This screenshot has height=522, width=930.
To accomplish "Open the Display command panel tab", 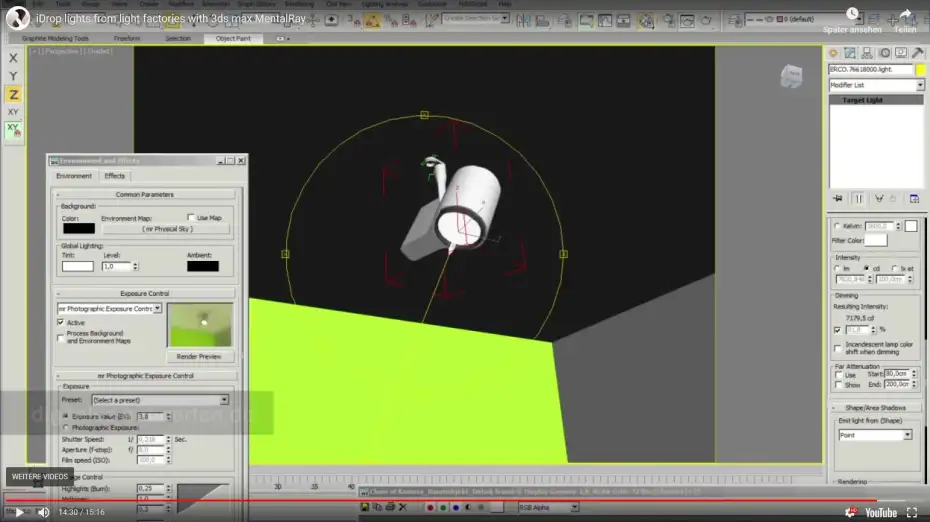I will [901, 53].
